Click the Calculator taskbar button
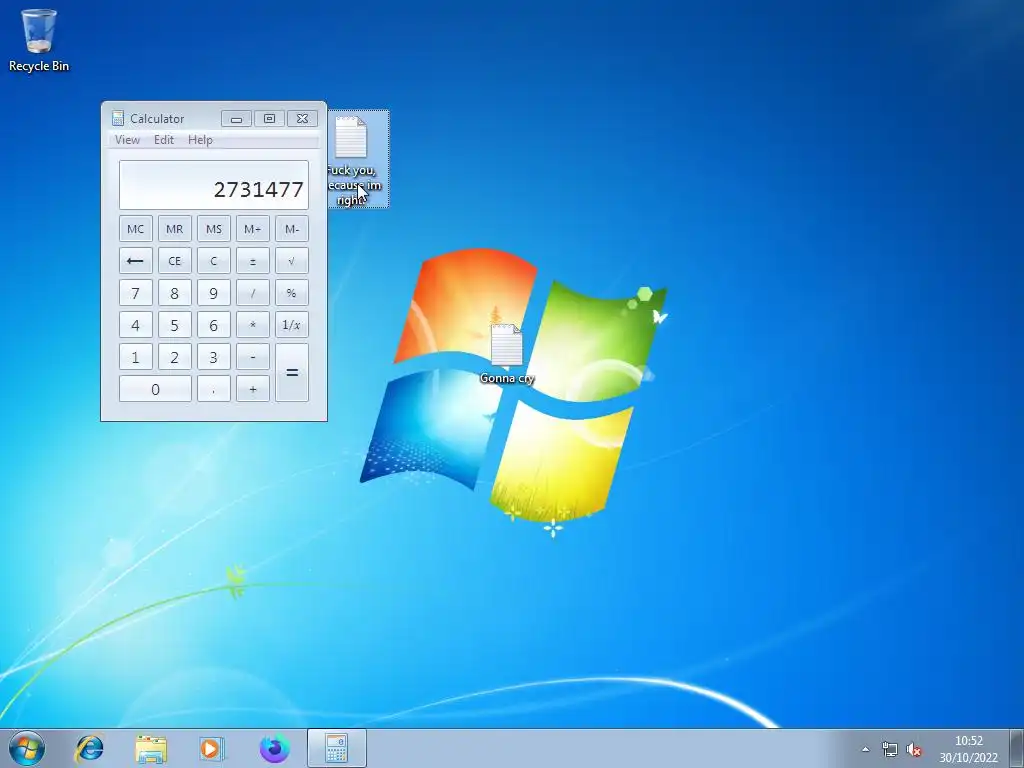This screenshot has height=768, width=1024. tap(336, 748)
